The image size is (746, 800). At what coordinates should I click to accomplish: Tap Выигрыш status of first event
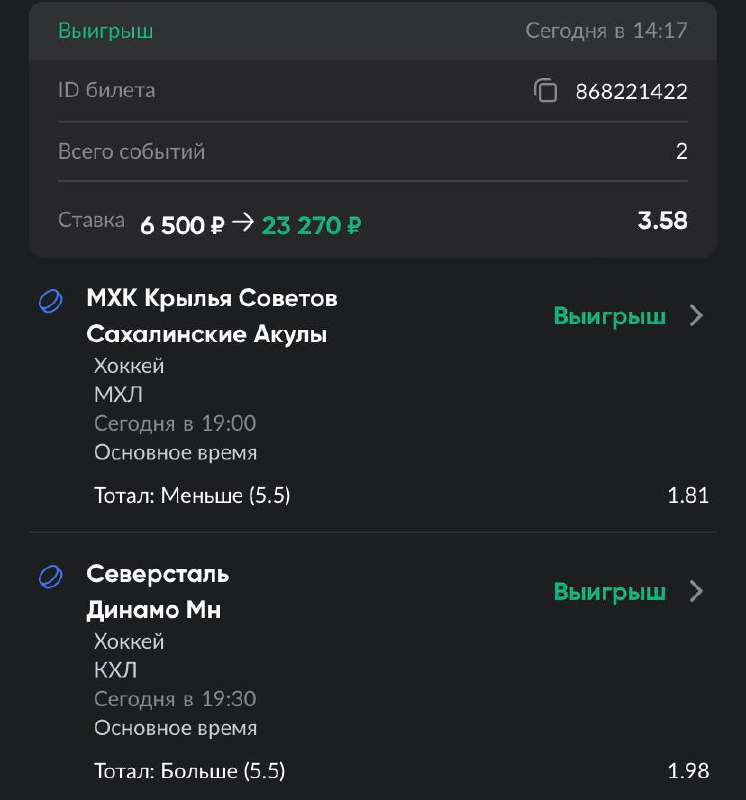tap(609, 316)
